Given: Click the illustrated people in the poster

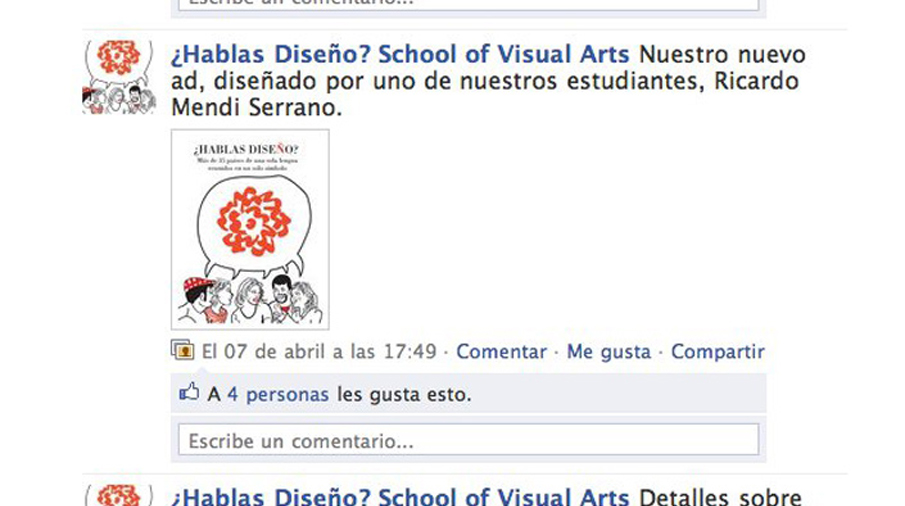Looking at the screenshot, I should click(250, 299).
